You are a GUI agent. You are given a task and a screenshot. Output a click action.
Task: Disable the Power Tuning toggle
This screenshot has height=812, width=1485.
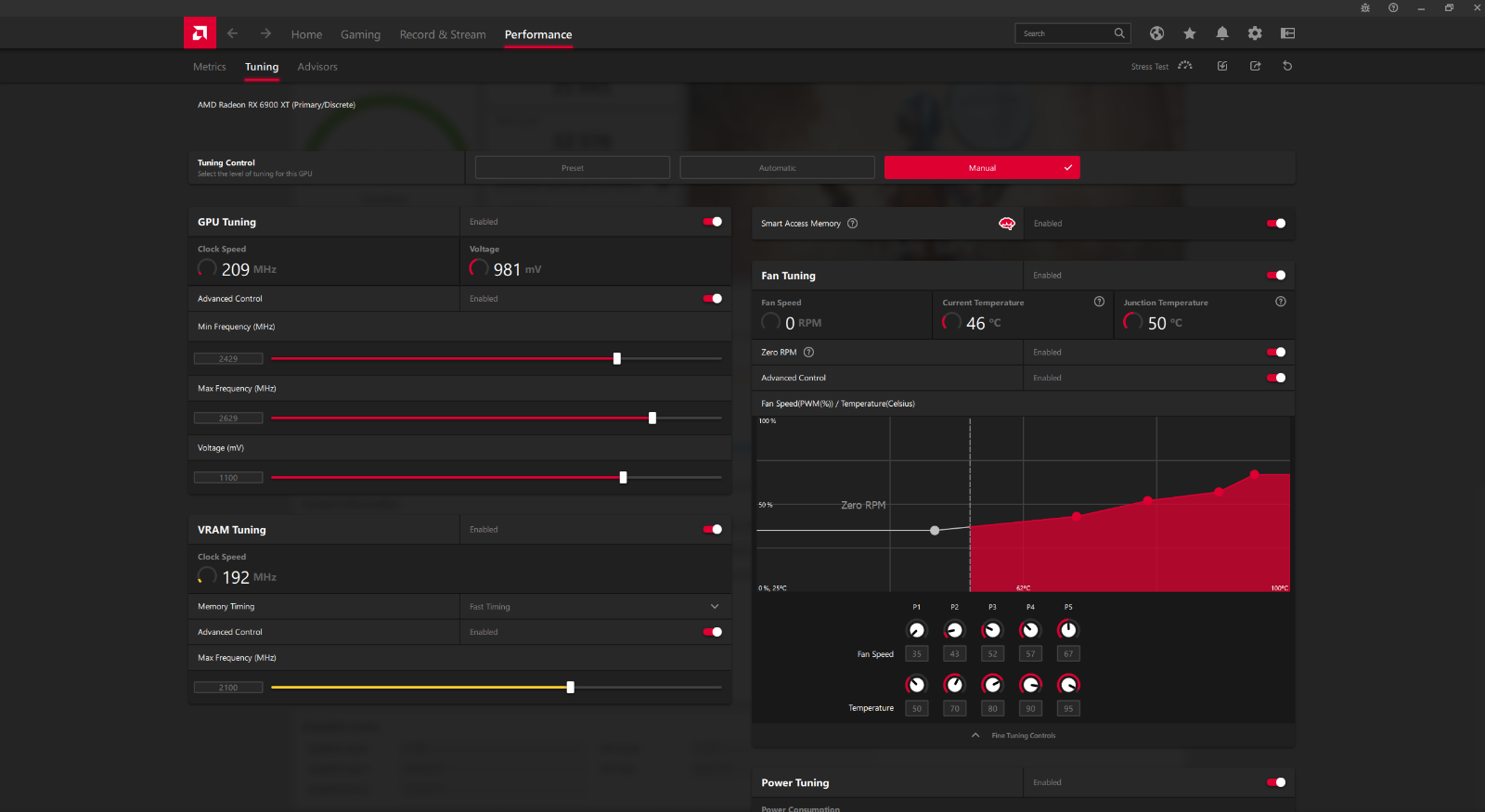tap(1276, 782)
